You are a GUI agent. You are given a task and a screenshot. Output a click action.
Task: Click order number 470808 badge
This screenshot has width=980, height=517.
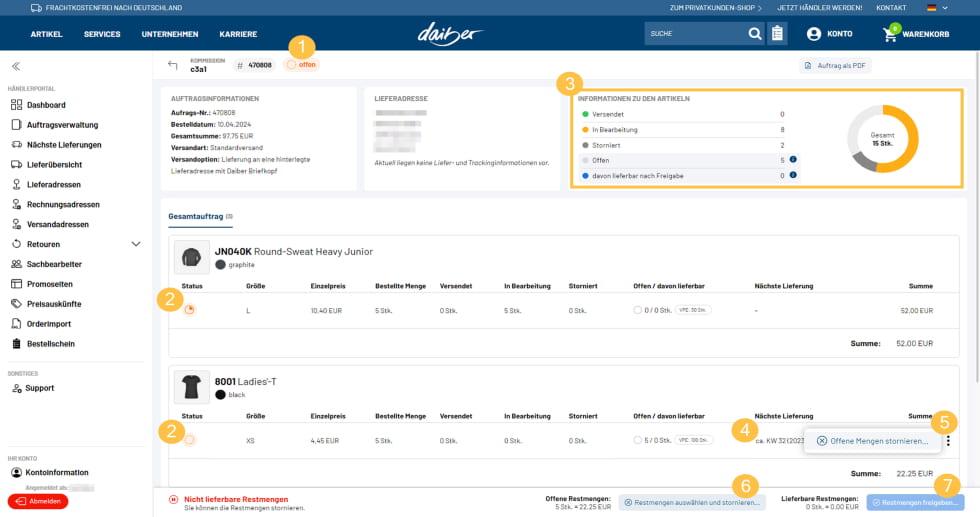point(254,65)
